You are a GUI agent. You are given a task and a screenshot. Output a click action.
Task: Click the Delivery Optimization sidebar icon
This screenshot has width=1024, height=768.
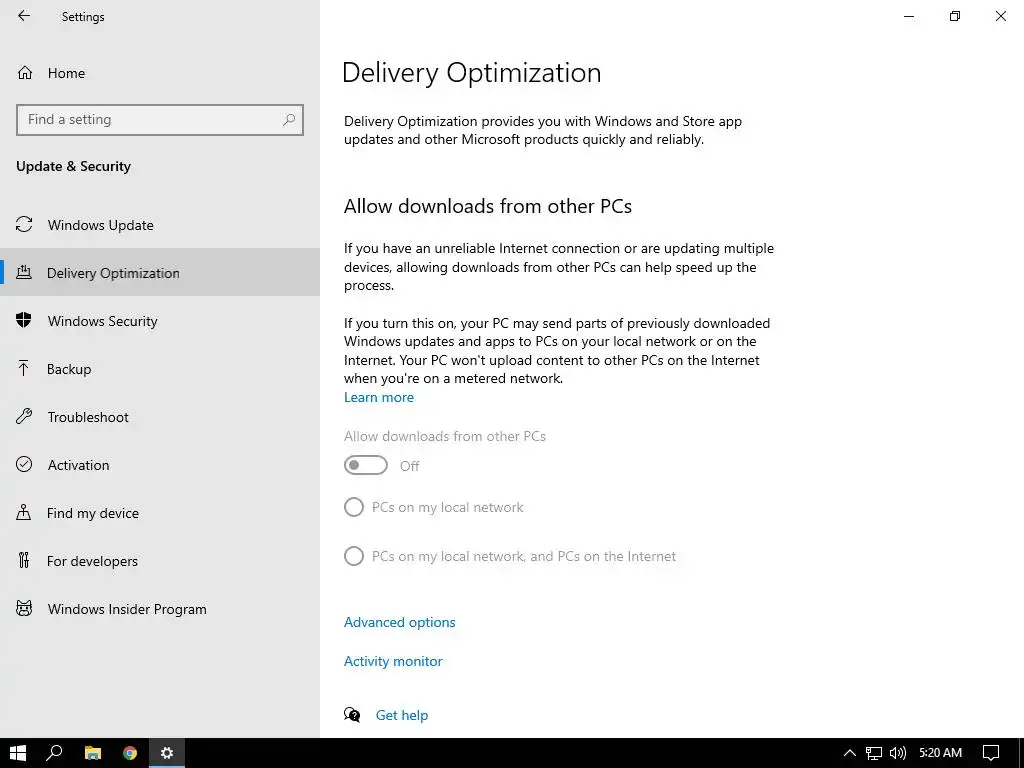coord(24,272)
